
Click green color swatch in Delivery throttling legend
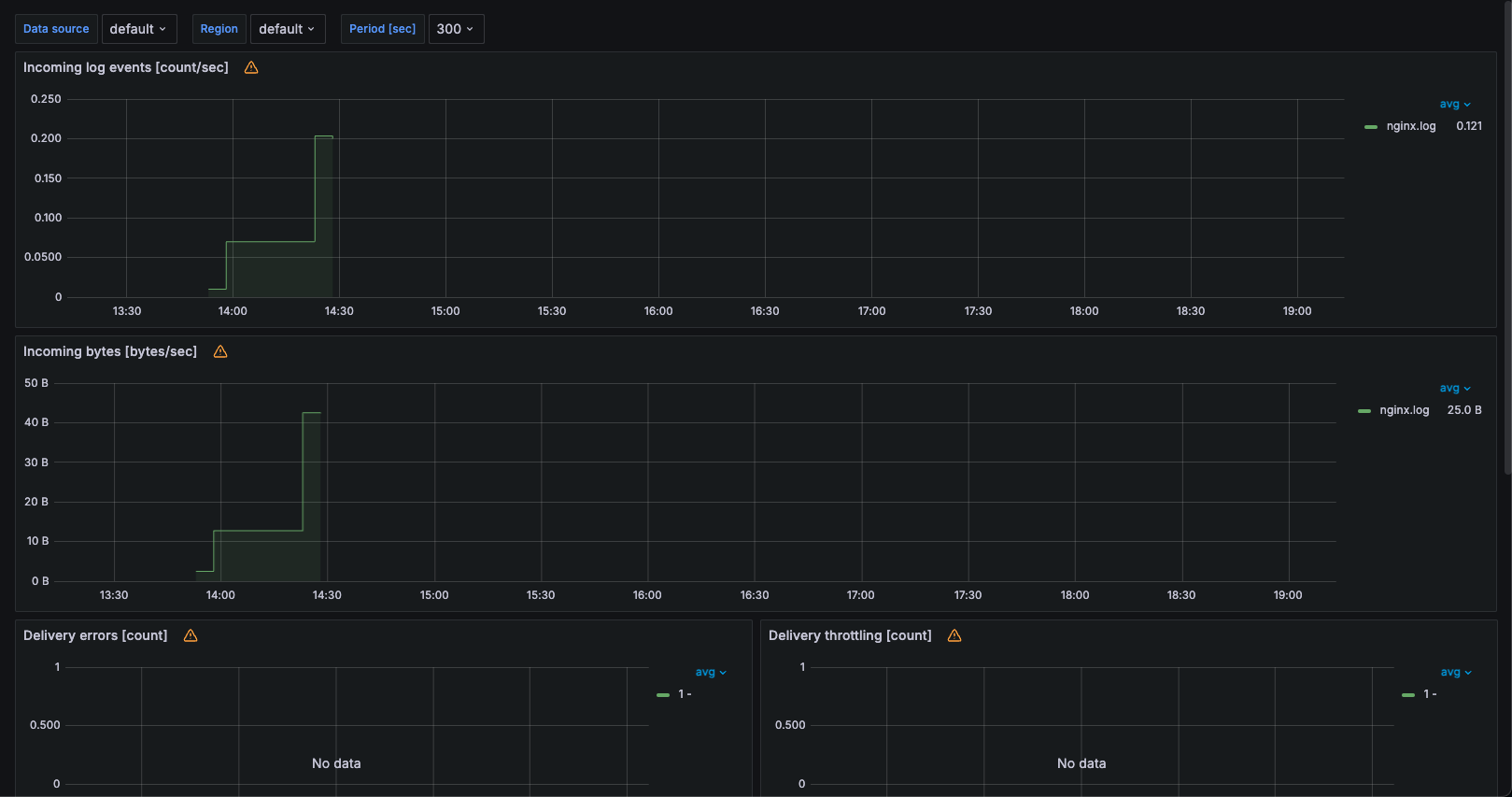[1408, 694]
